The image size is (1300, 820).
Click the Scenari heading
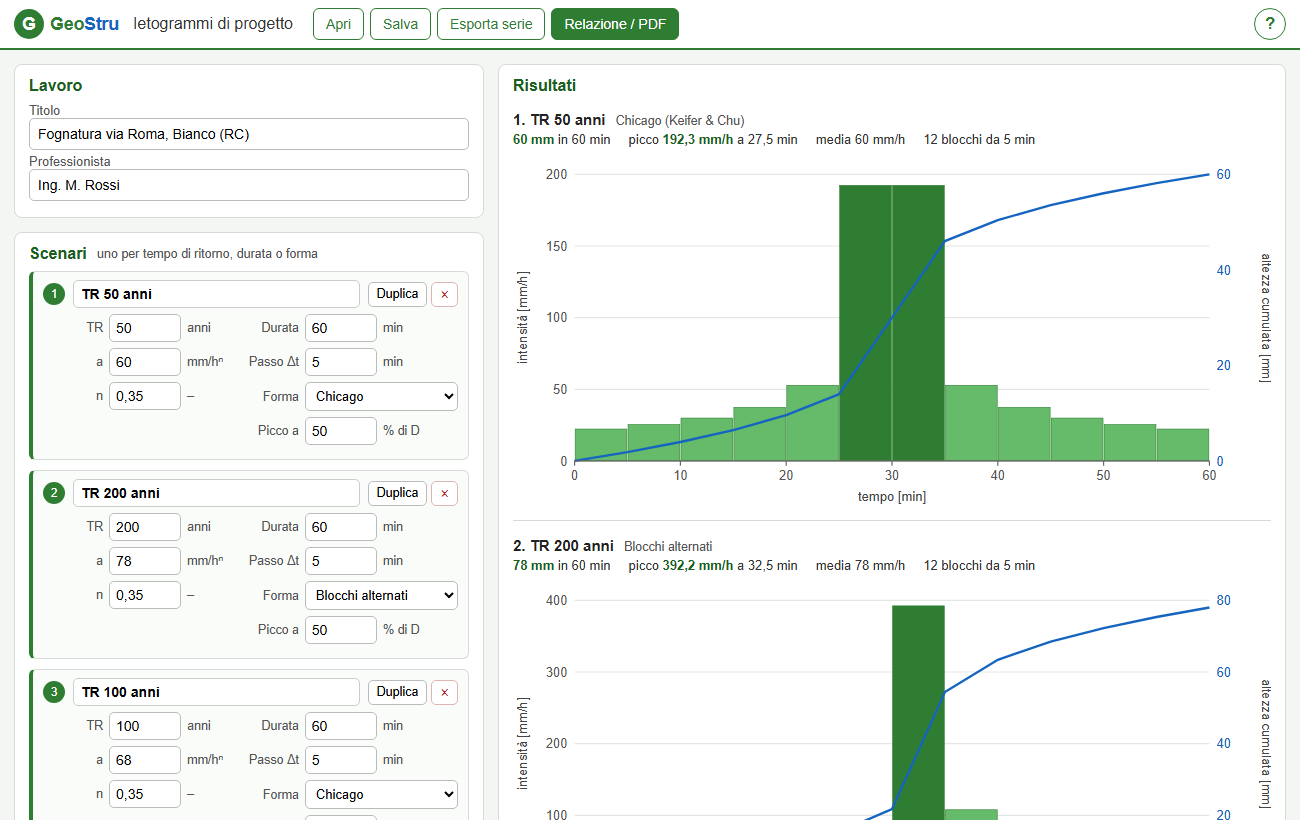point(58,253)
